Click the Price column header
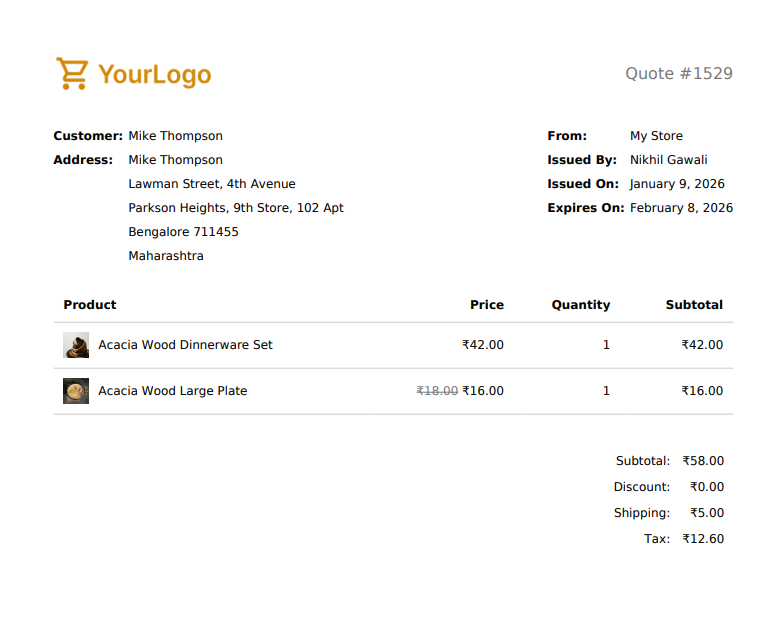783x632 pixels. [487, 305]
